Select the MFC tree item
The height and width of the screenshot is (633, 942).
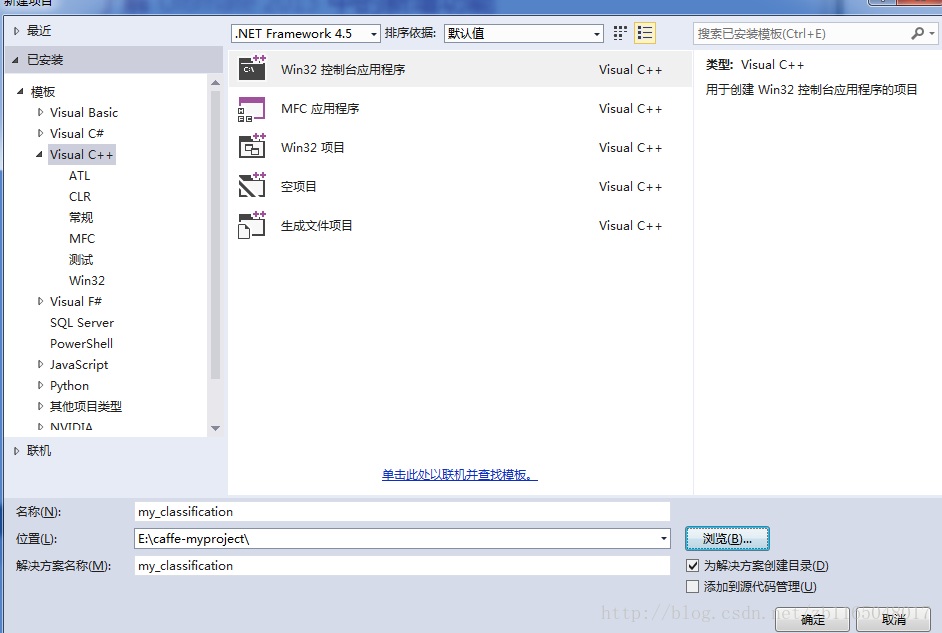(x=82, y=238)
